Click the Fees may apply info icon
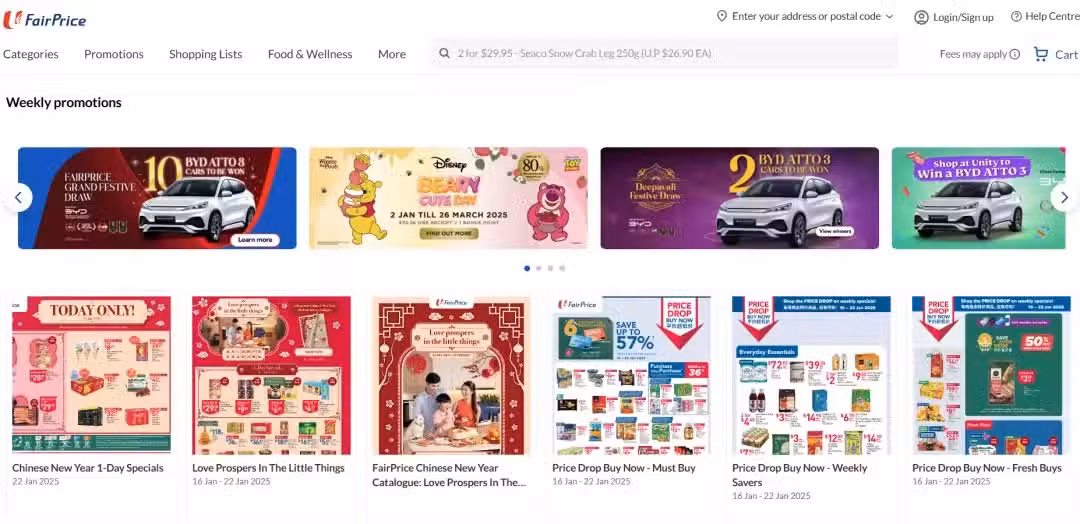 (x=1015, y=54)
